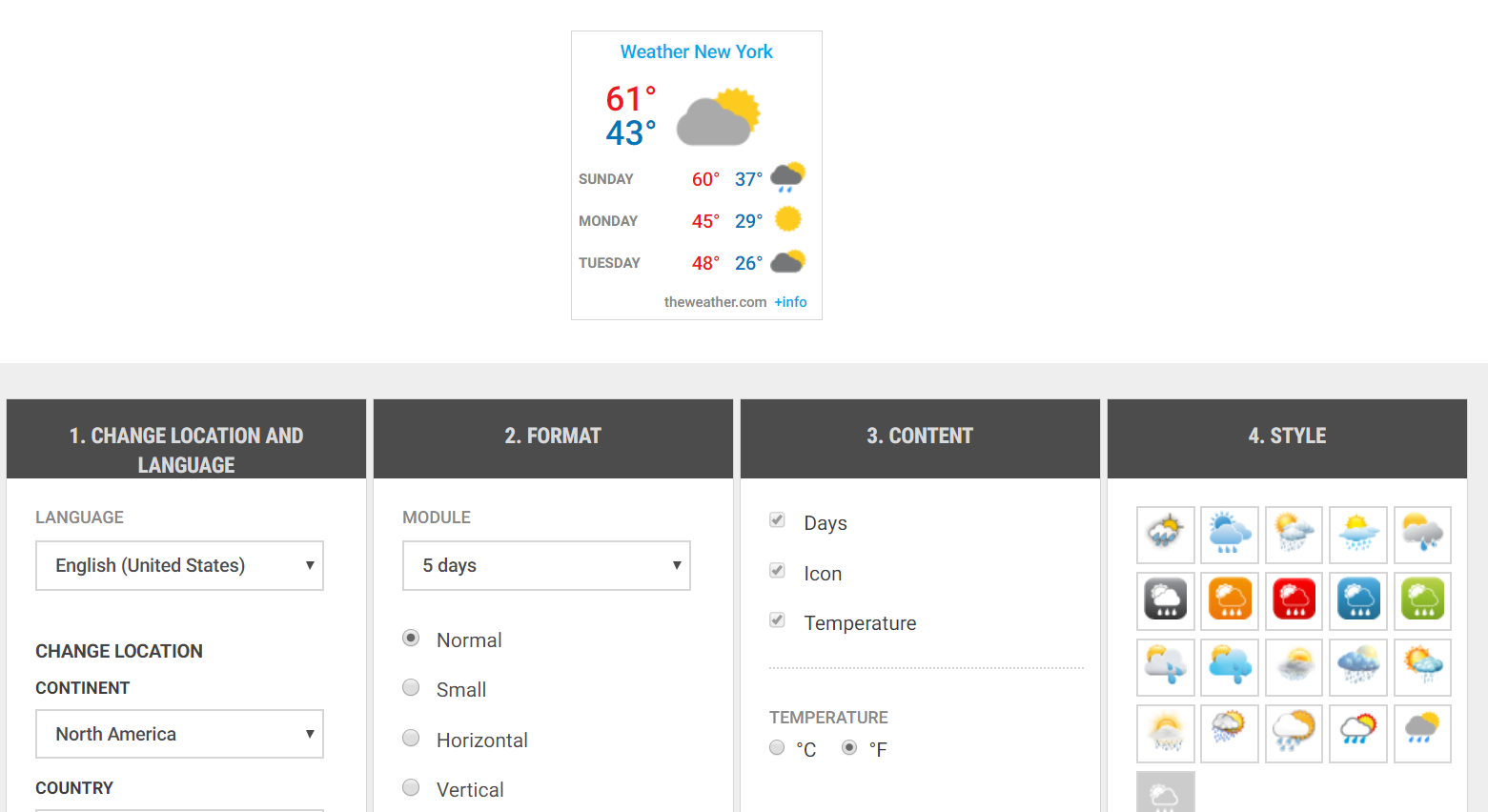Expand the North America continent dropdown
Screen dimensions: 1488x812
click(x=179, y=734)
